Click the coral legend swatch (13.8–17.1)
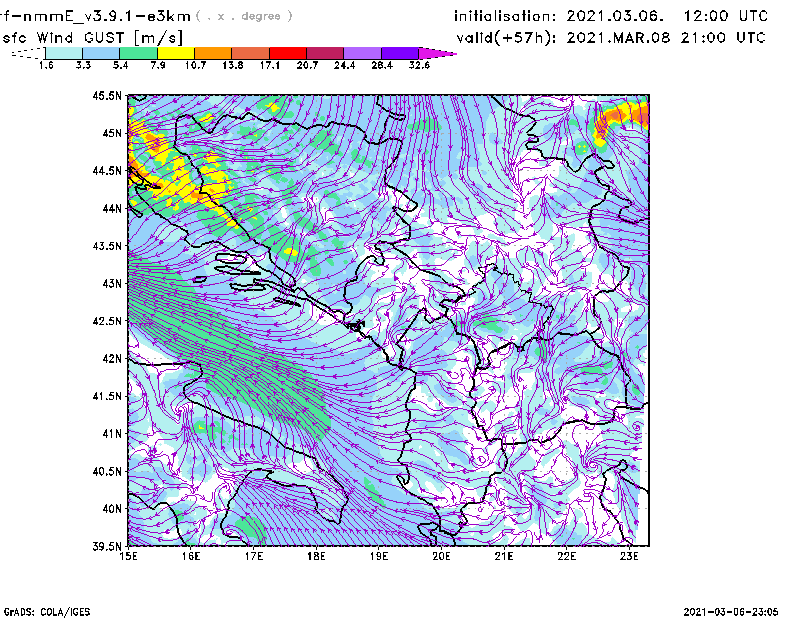 [x=251, y=53]
